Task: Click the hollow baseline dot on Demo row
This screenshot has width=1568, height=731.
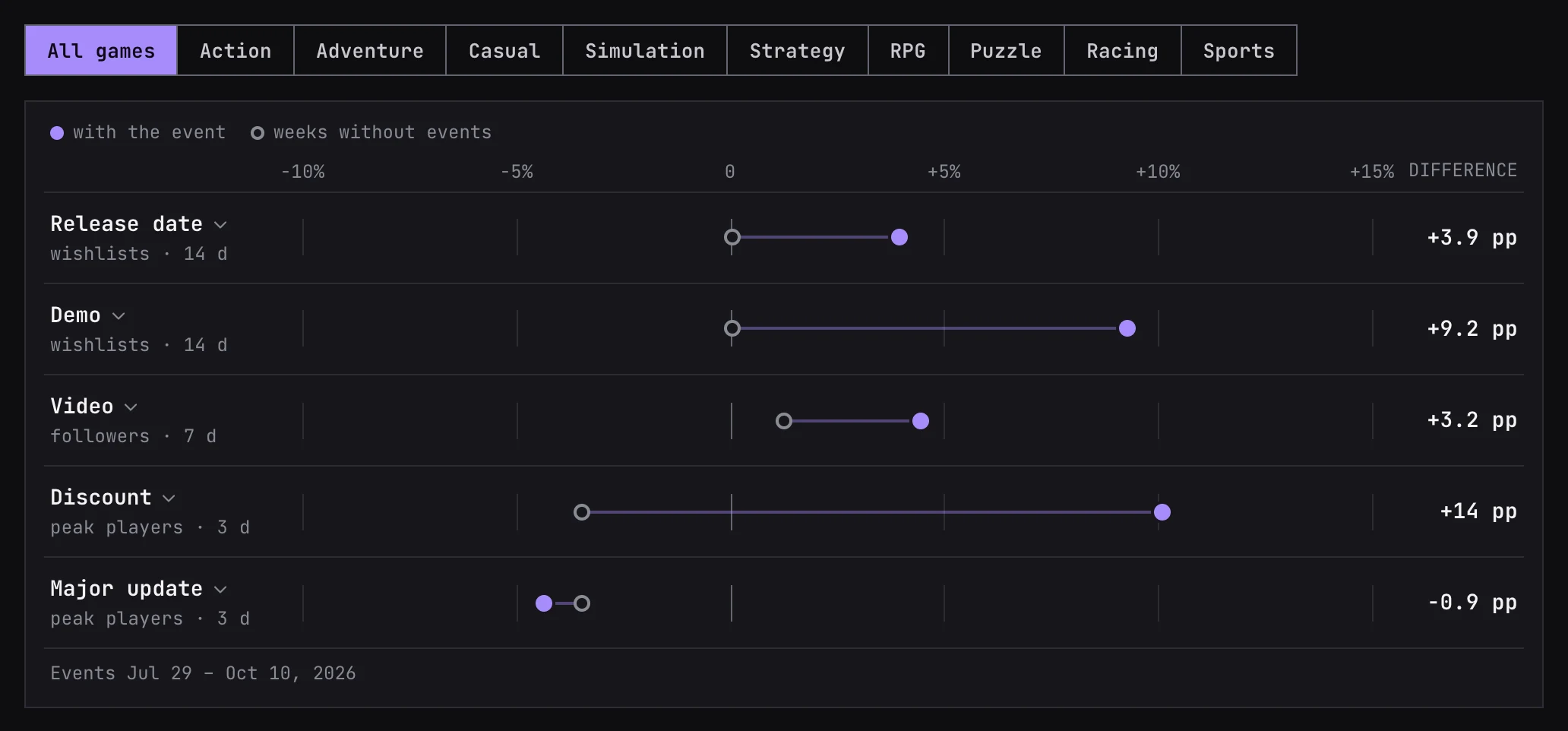Action: [x=732, y=328]
